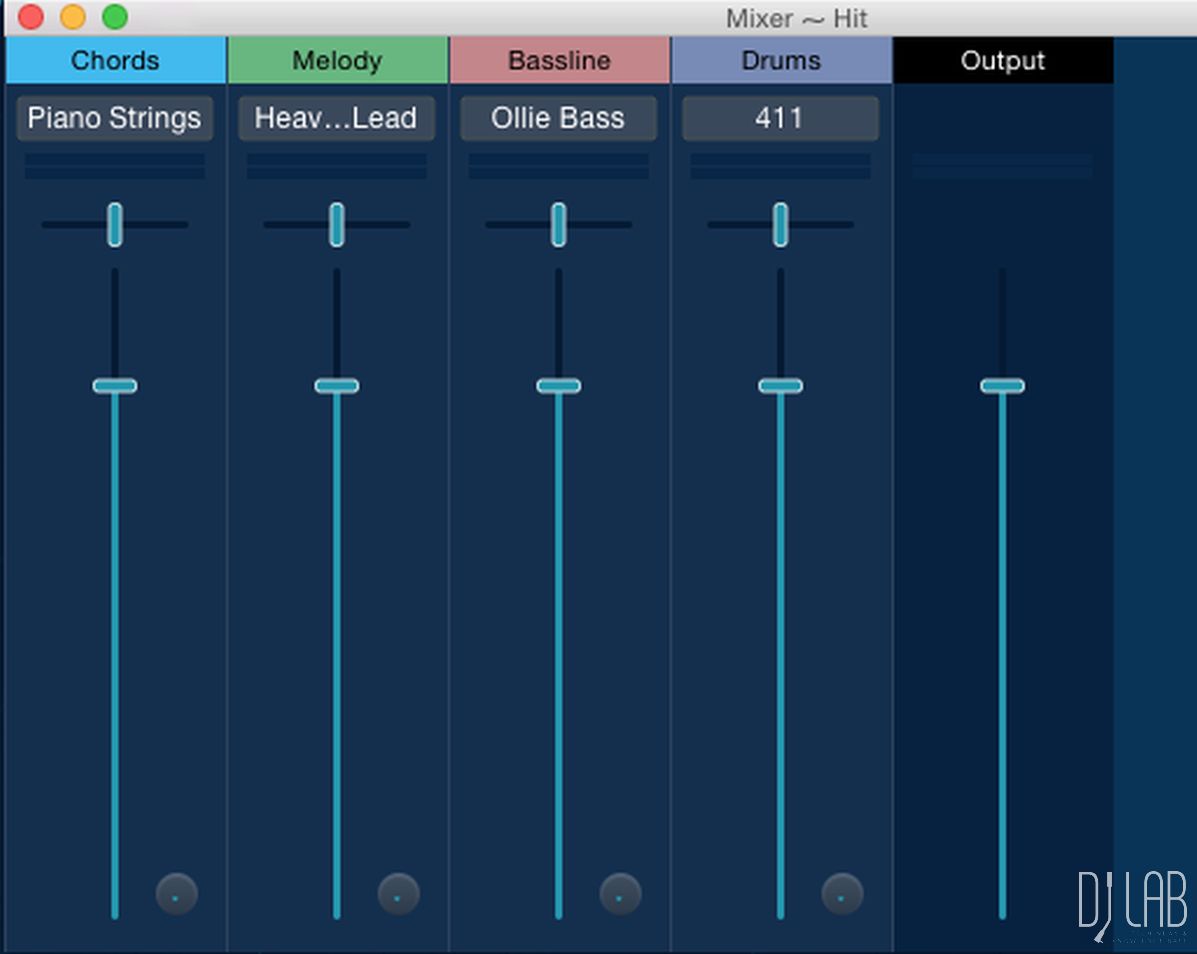Click the Output channel header
The width and height of the screenshot is (1197, 954).
[1003, 61]
